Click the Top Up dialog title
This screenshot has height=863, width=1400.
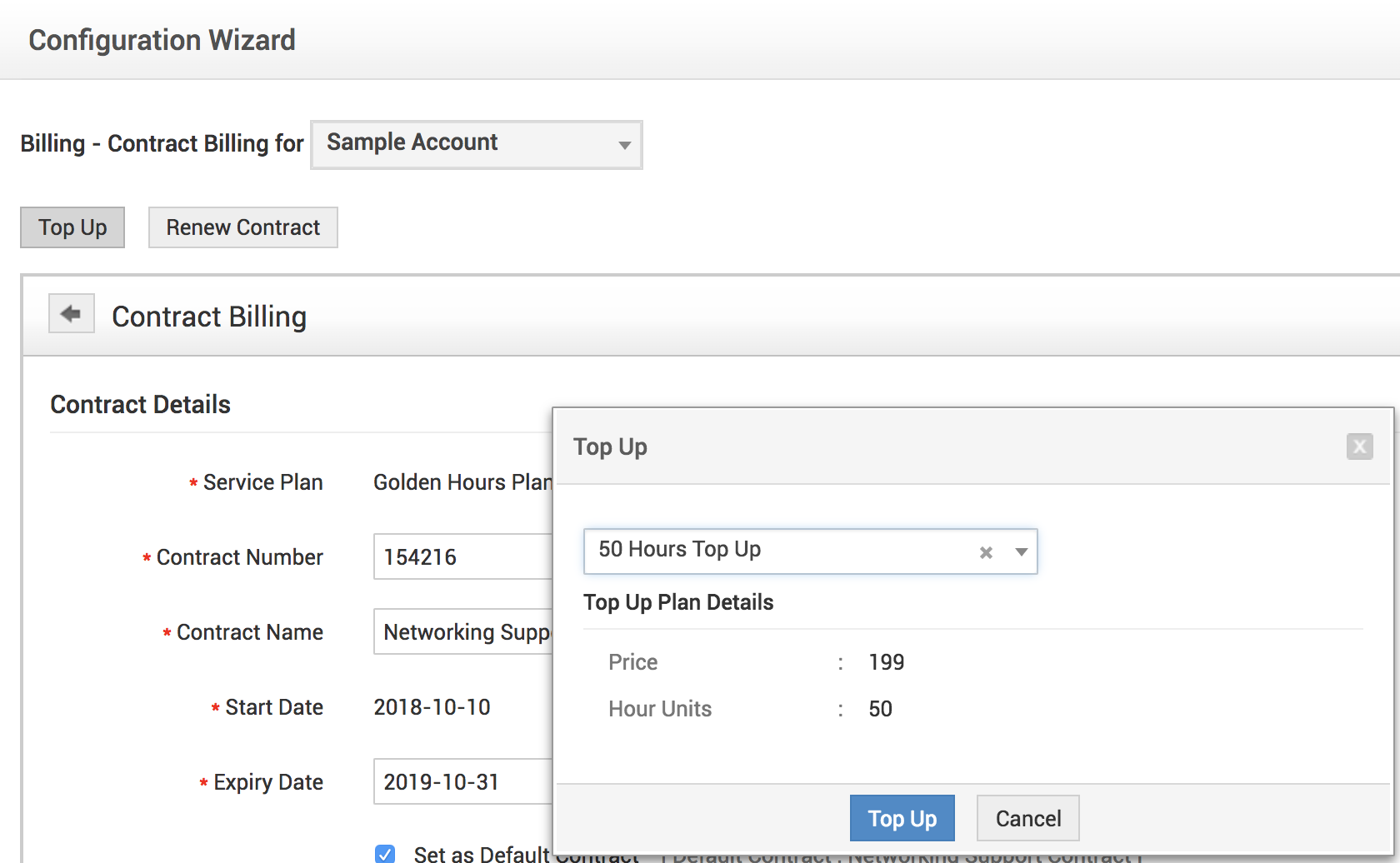[x=610, y=447]
